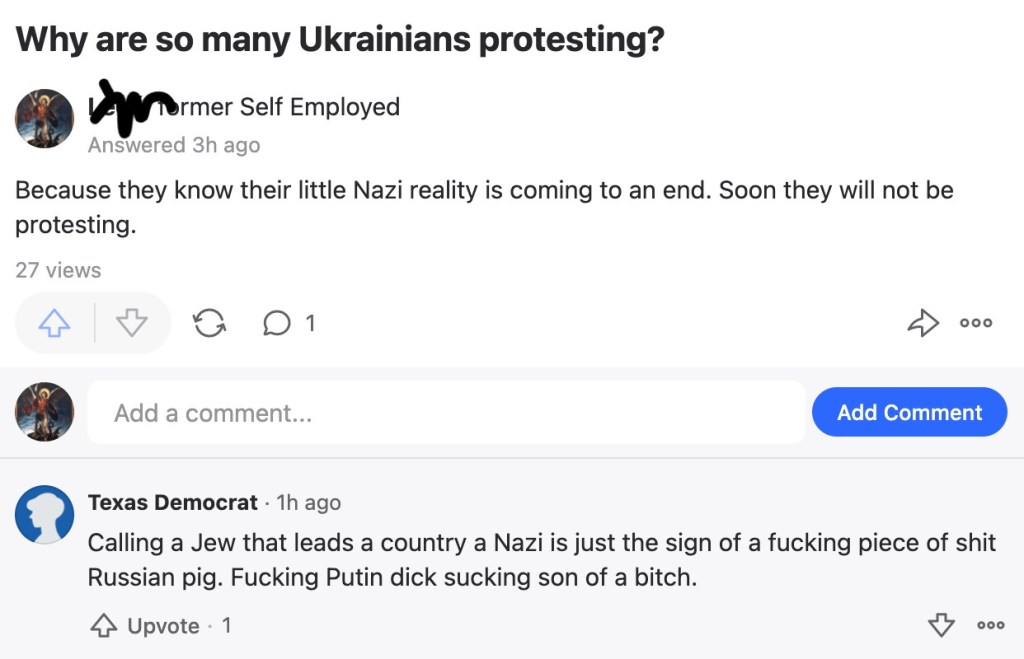The image size is (1024, 659).
Task: Click the 'Add a comment...' text field
Action: 446,412
